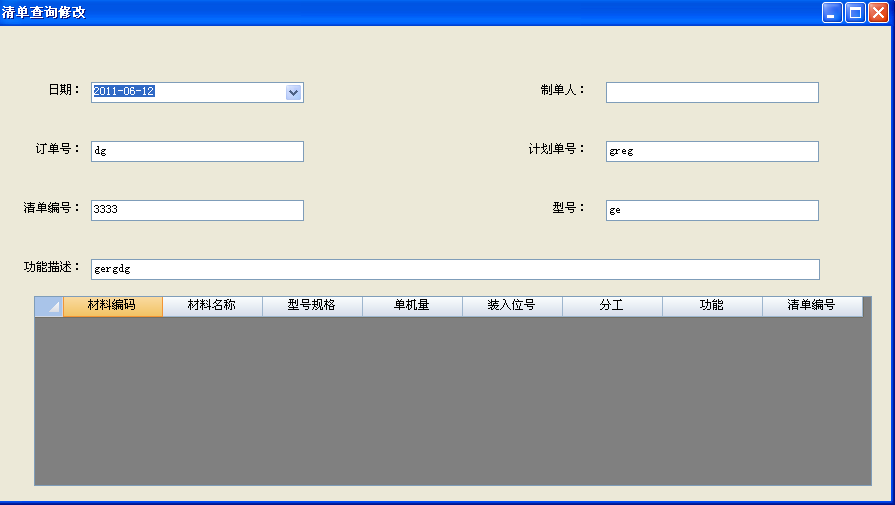
Task: Click the 计划单号 label
Action: tap(557, 148)
